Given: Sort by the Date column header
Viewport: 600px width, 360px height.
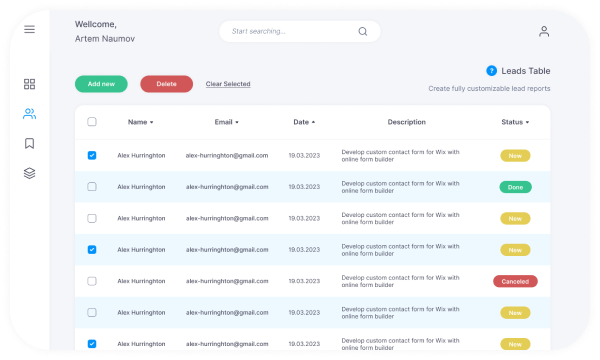Looking at the screenshot, I should [304, 122].
